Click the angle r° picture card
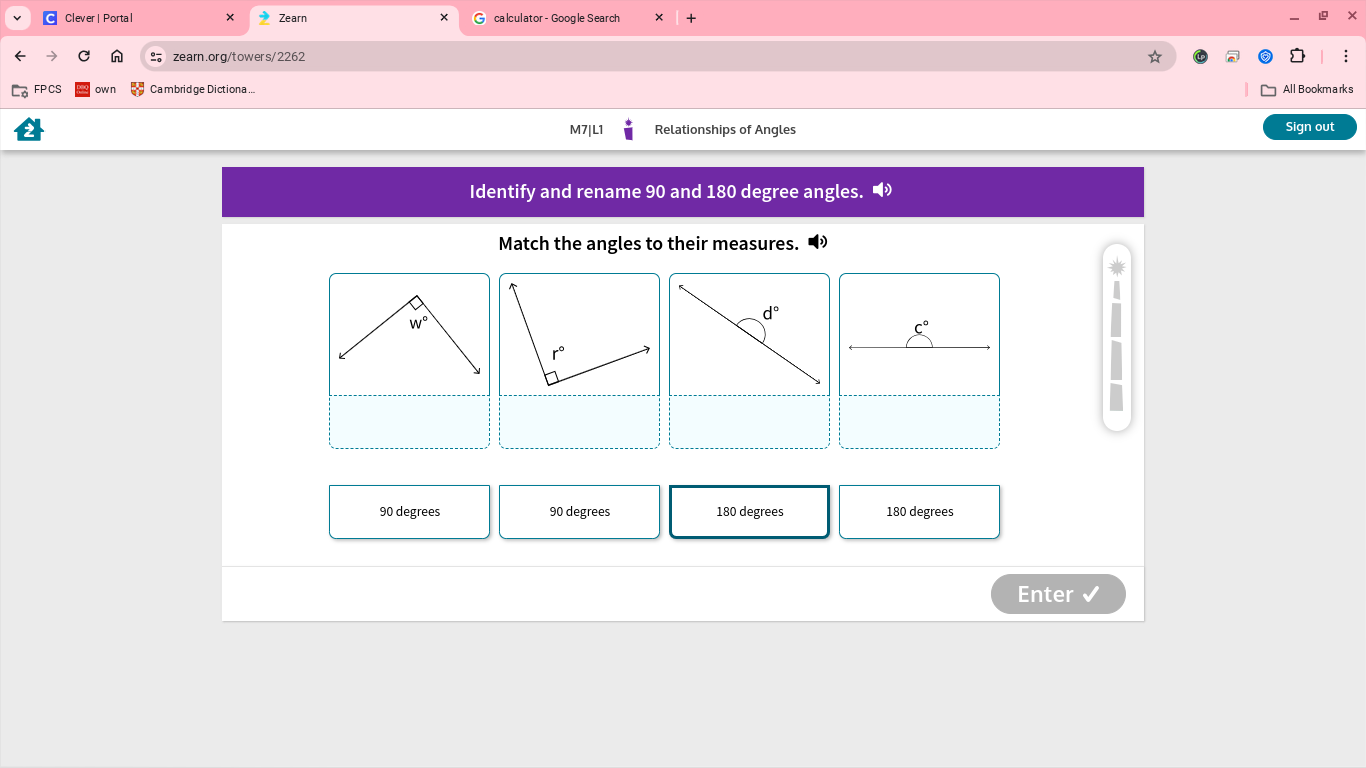The height and width of the screenshot is (768, 1366). (x=580, y=334)
